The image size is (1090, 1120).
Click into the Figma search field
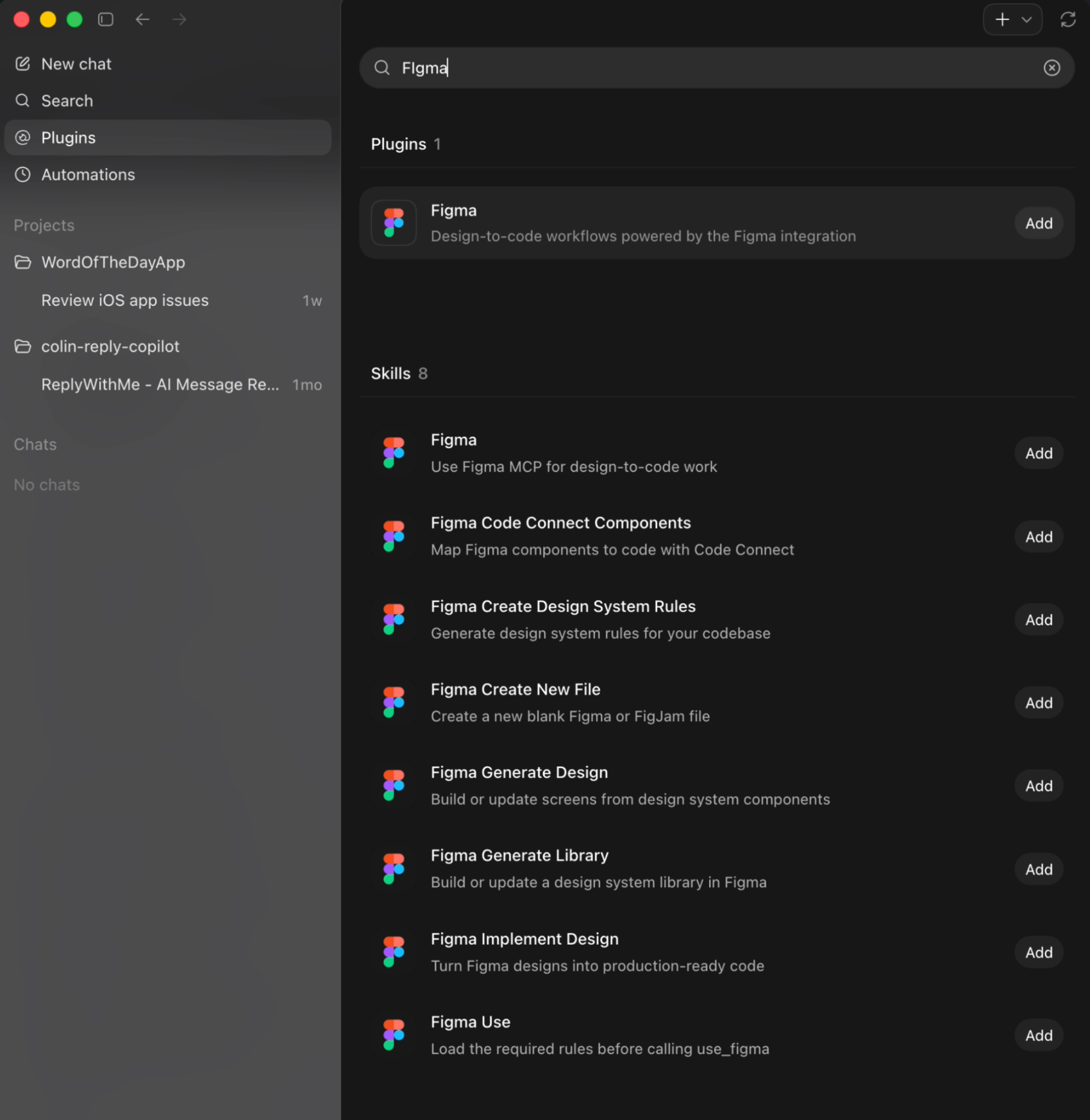coord(717,67)
